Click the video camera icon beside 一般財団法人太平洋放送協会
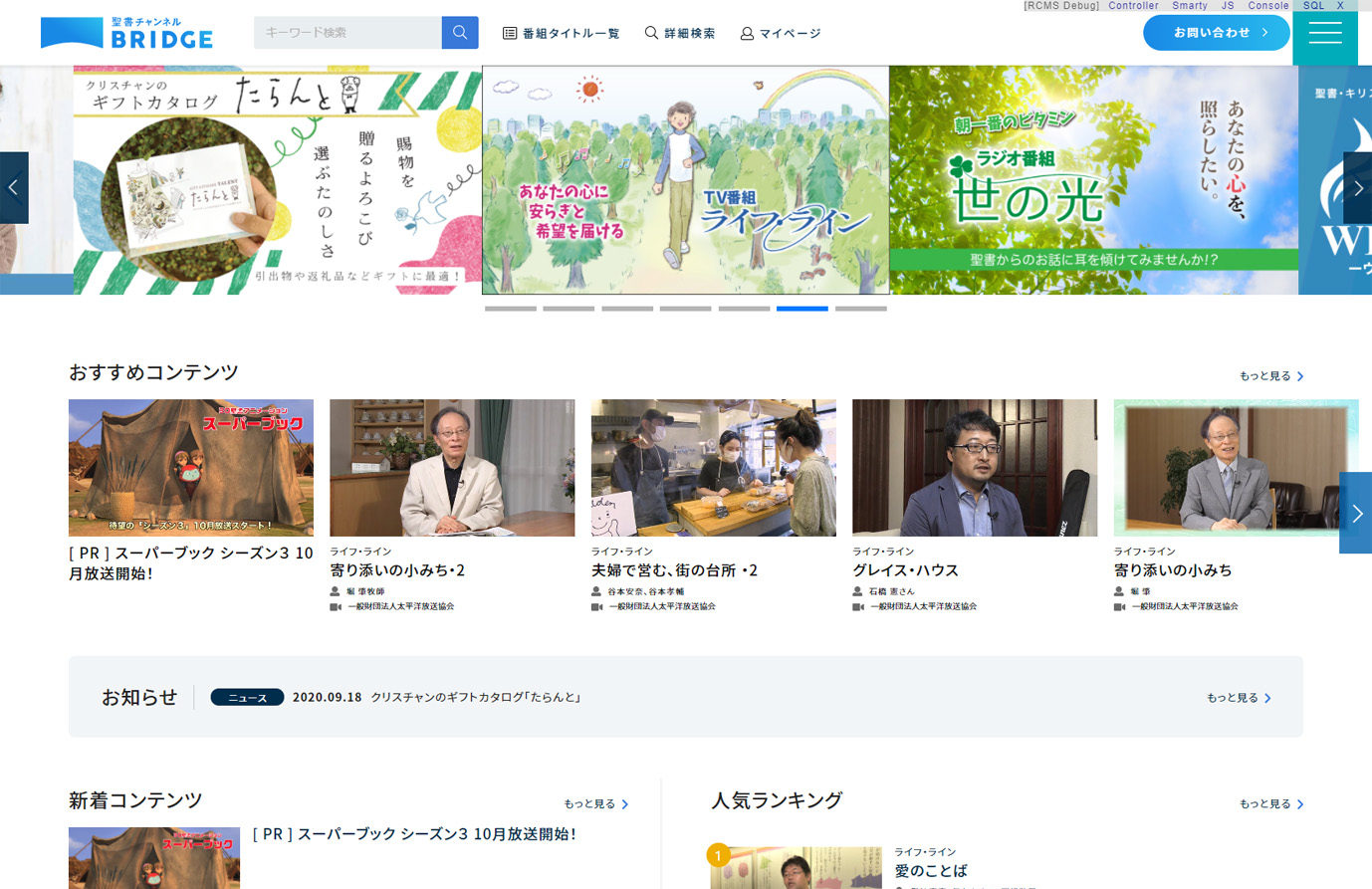1372x889 pixels. coord(335,605)
